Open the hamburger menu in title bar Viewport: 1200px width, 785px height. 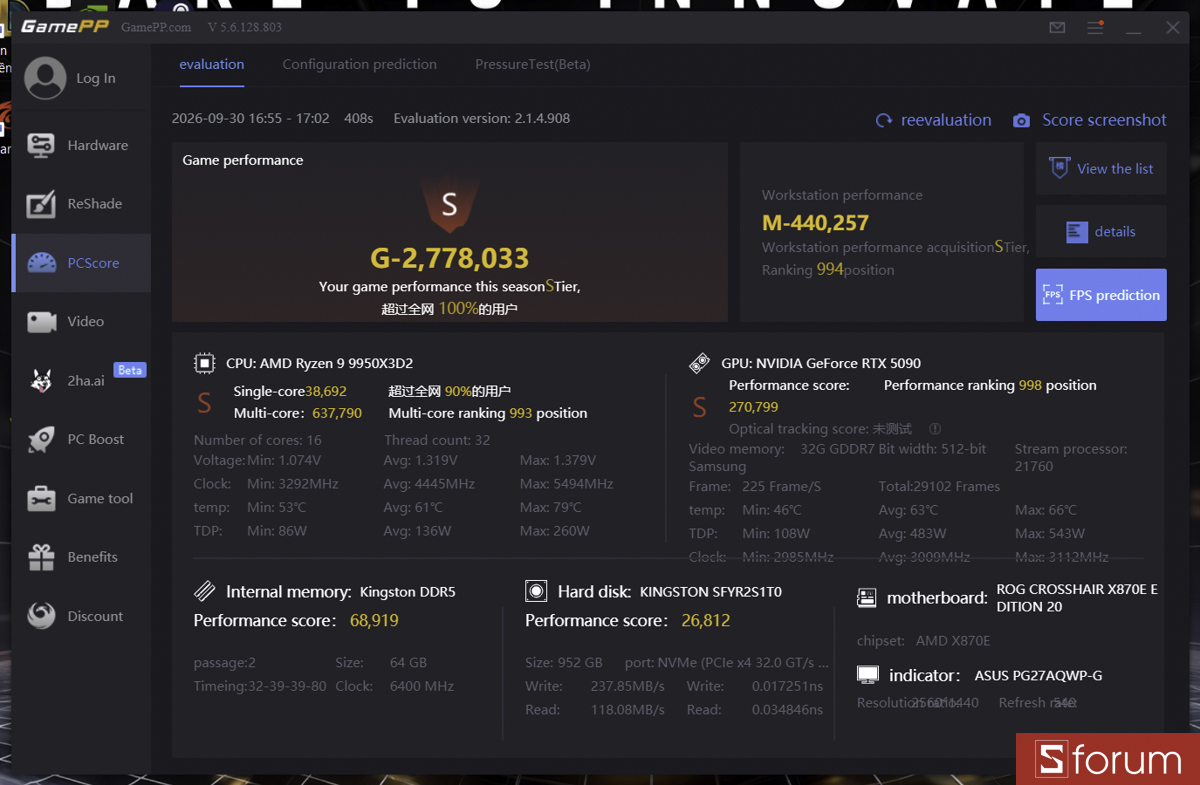(x=1095, y=28)
